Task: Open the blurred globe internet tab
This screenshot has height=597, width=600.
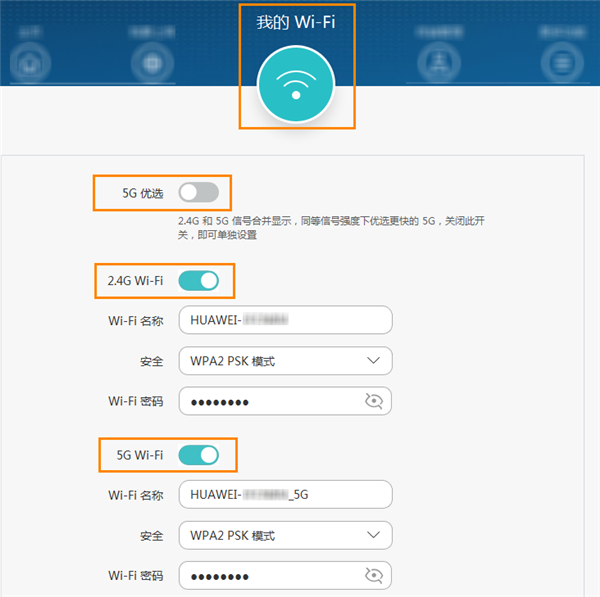Action: click(x=152, y=63)
